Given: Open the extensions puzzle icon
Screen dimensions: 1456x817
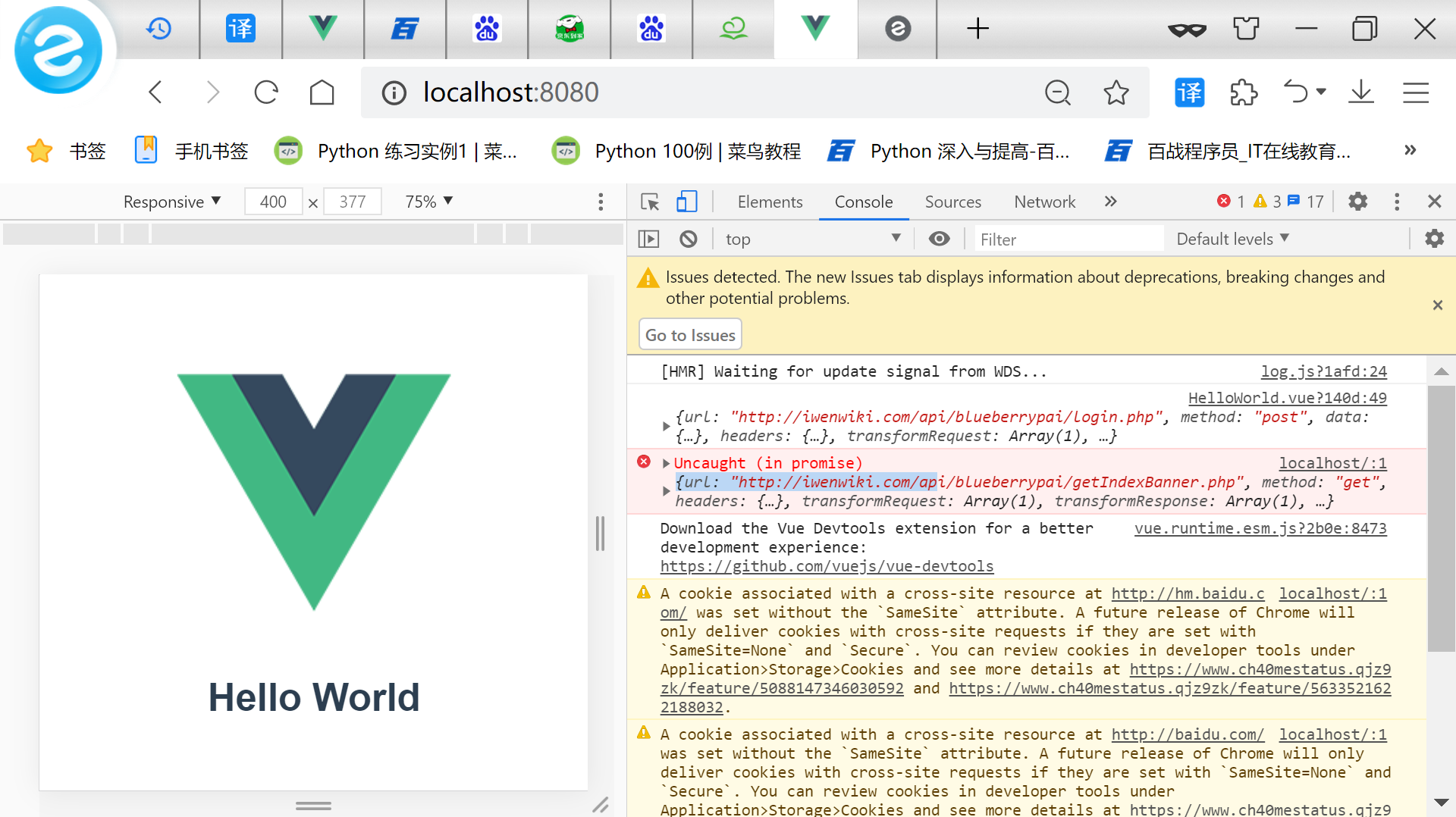Looking at the screenshot, I should click(x=1244, y=92).
